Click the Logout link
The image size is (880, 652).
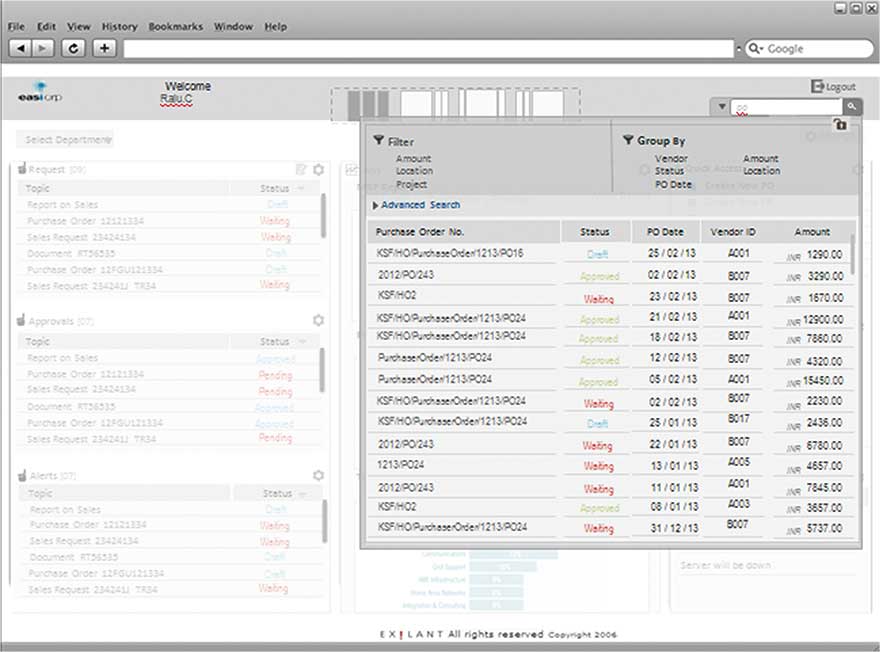coord(834,87)
